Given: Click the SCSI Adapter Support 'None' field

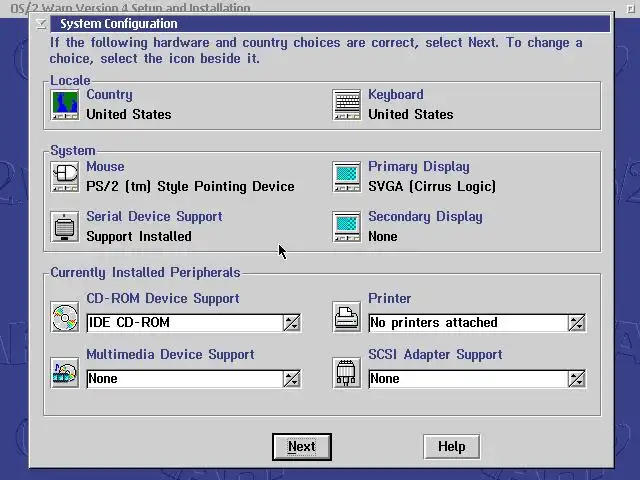Looking at the screenshot, I should tap(468, 379).
